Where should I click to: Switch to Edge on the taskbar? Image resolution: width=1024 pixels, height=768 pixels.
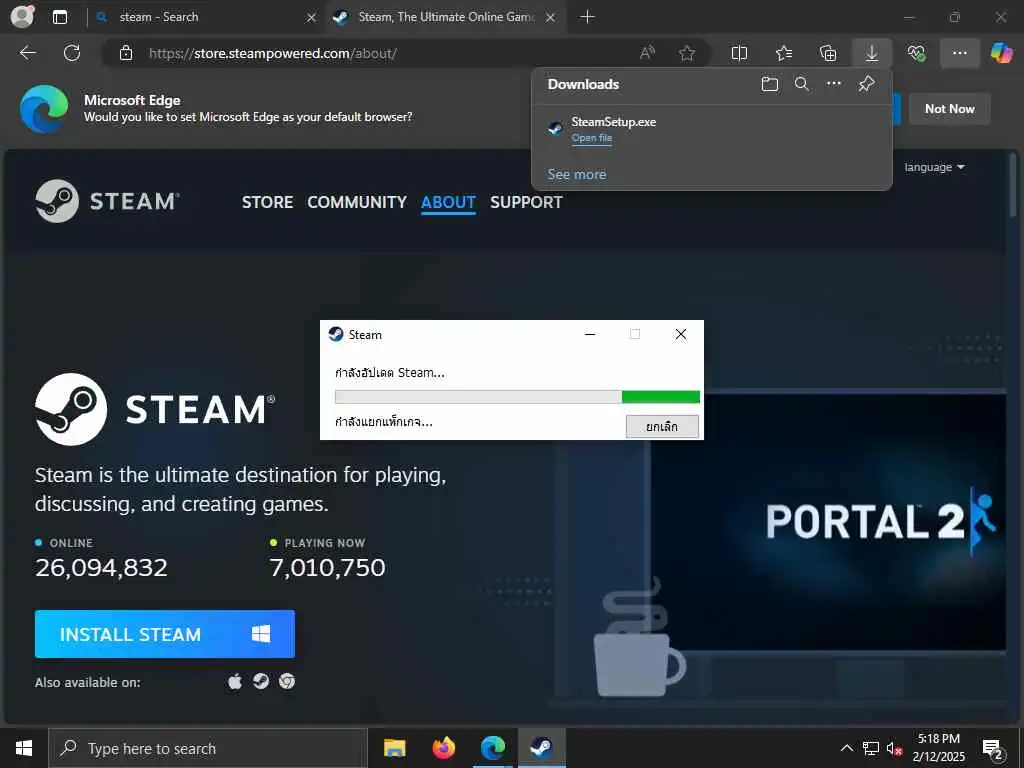coord(493,748)
